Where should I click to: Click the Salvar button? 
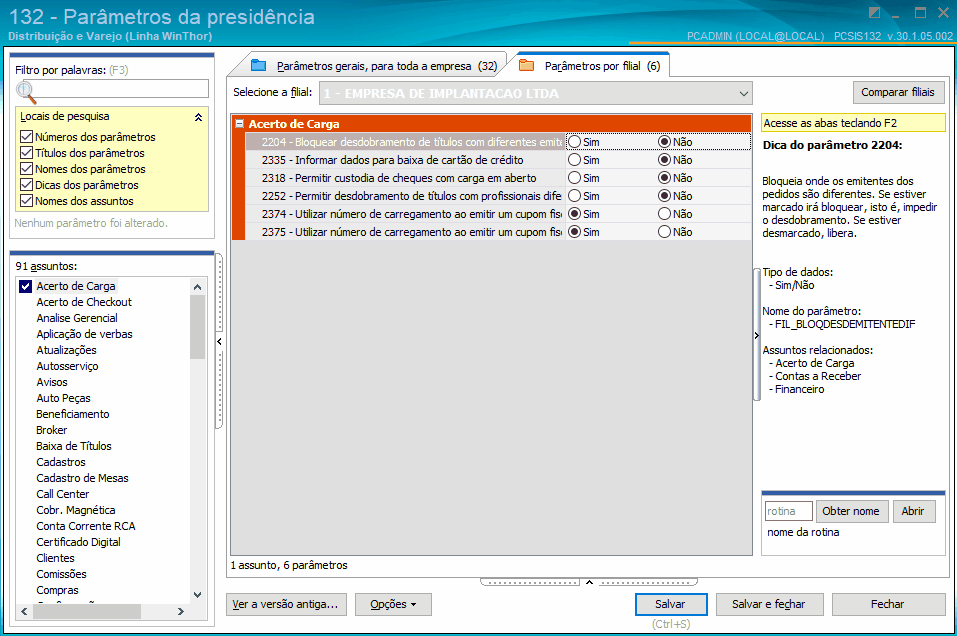point(671,604)
